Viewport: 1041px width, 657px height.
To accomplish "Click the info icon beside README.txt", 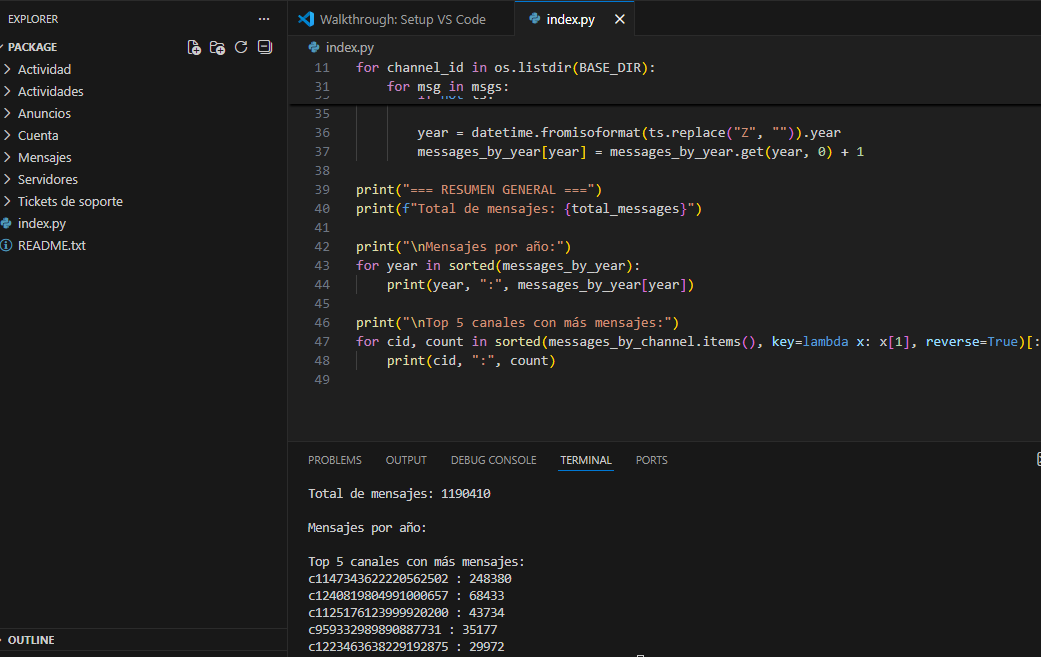I will click(9, 245).
